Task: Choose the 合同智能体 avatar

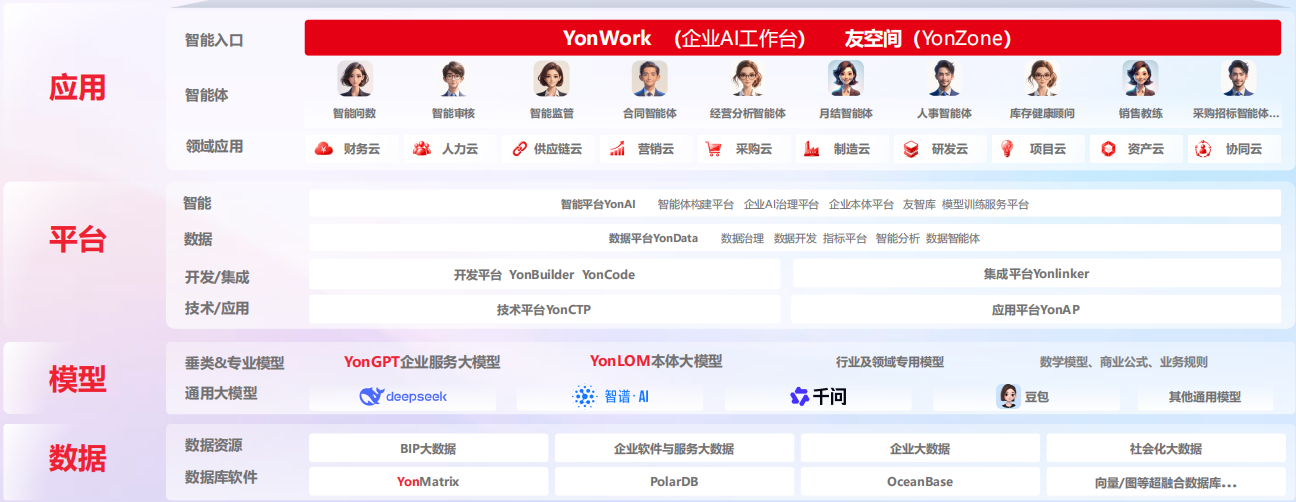Action: (x=649, y=78)
